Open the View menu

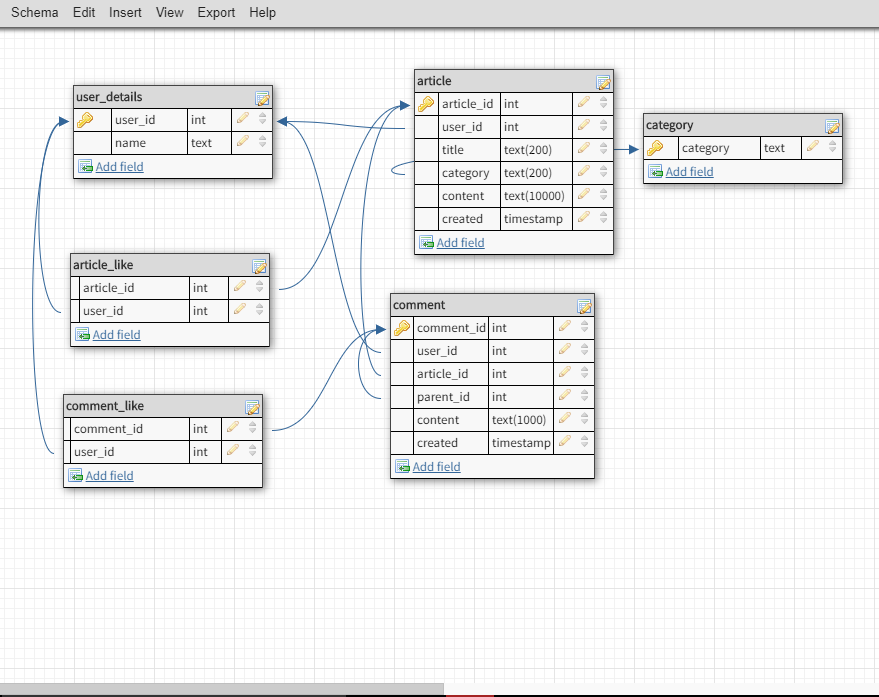(x=169, y=12)
